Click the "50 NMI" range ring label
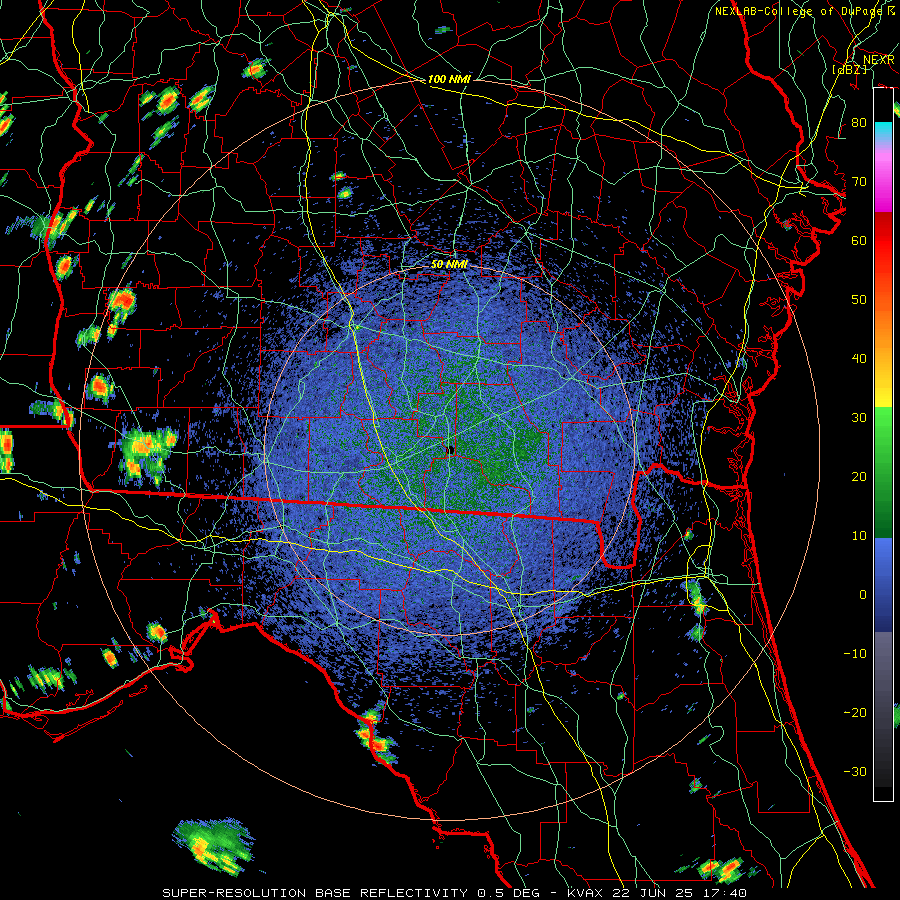 tap(449, 264)
